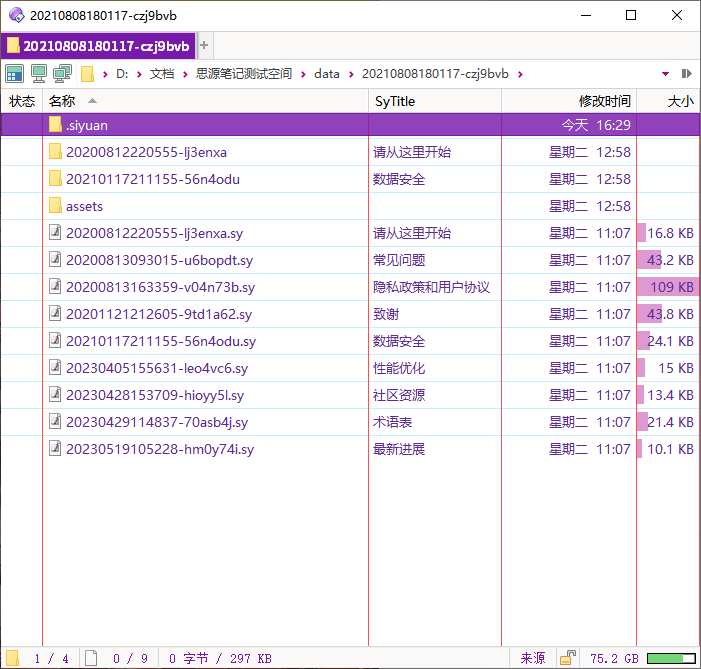The height and width of the screenshot is (669, 701).
Task: Click the first layout icon in path bar
Action: click(14, 73)
